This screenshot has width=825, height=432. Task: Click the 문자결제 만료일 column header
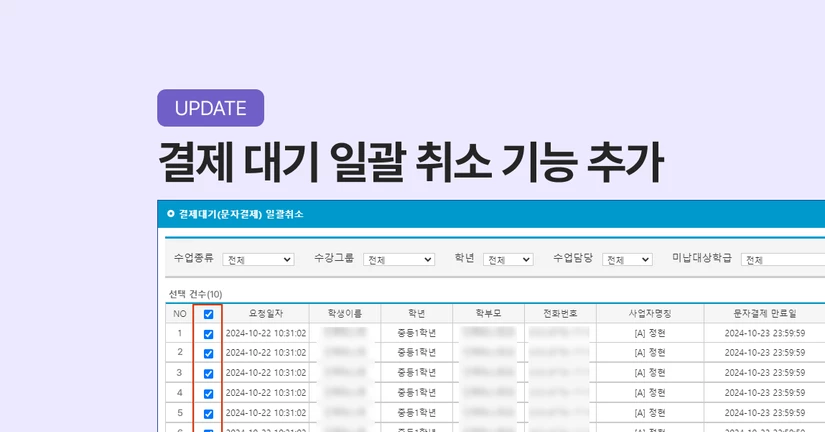(764, 314)
